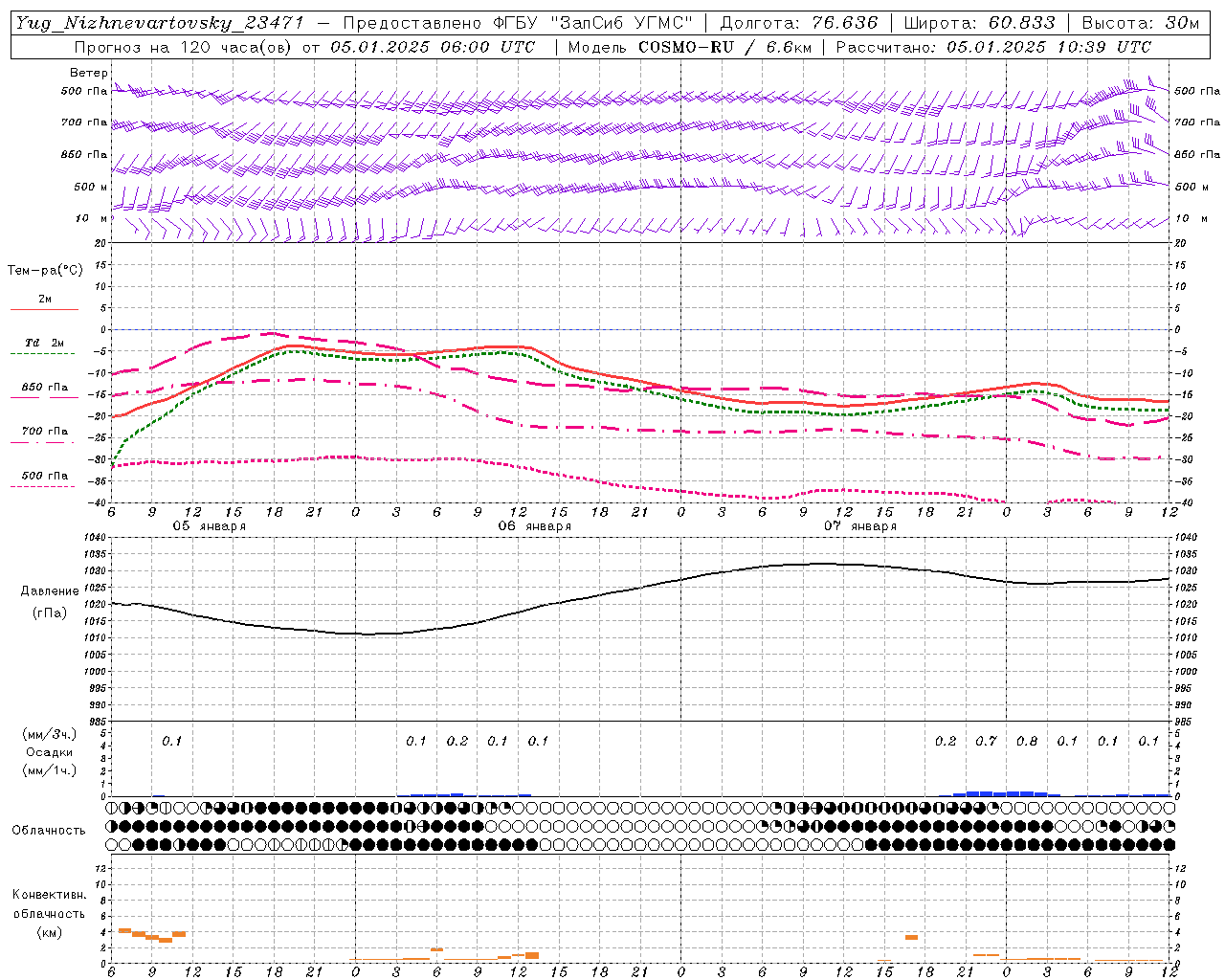Click the 0.7 precipitation value
This screenshot has height=980, width=1225.
tap(986, 741)
